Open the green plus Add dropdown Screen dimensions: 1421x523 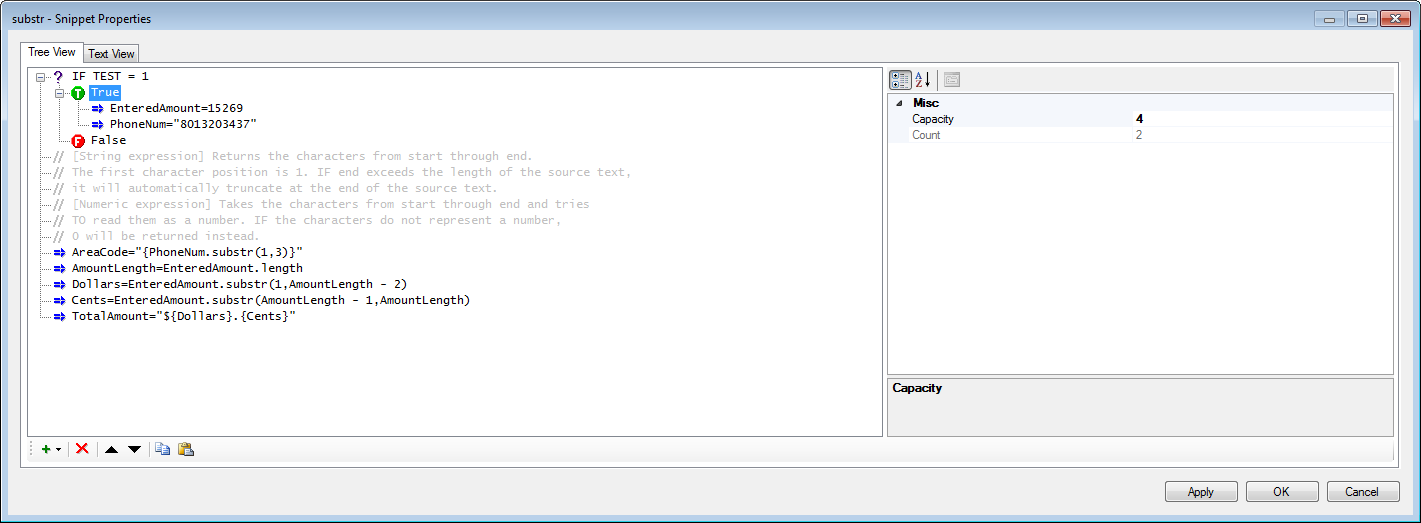point(50,450)
